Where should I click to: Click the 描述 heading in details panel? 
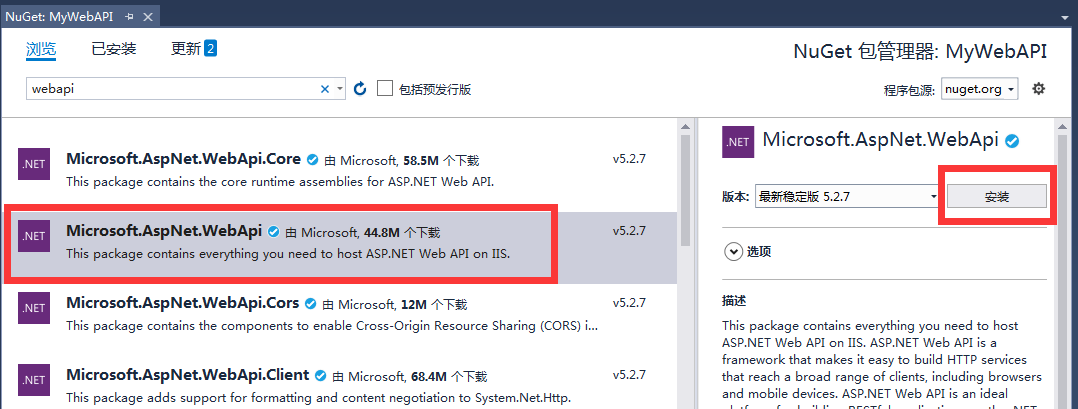pyautogui.click(x=734, y=300)
